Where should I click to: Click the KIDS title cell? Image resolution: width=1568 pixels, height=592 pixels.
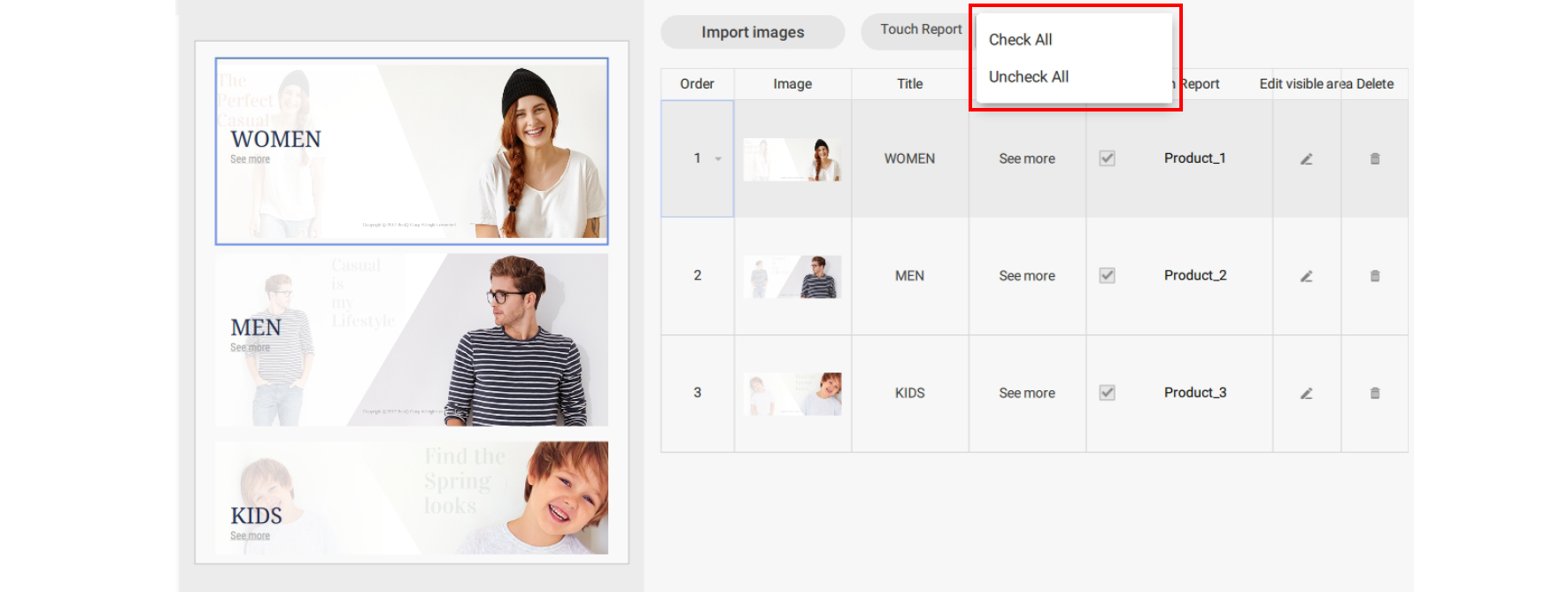point(909,393)
